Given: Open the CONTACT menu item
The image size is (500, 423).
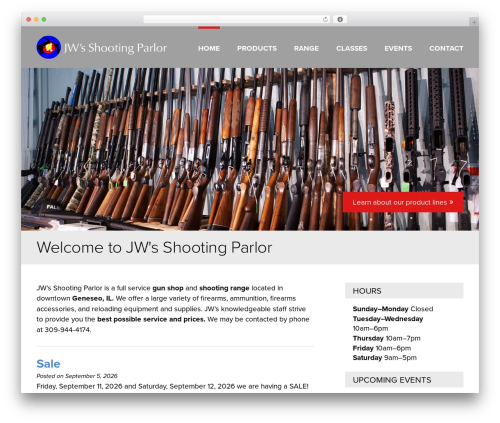Looking at the screenshot, I should tap(446, 48).
